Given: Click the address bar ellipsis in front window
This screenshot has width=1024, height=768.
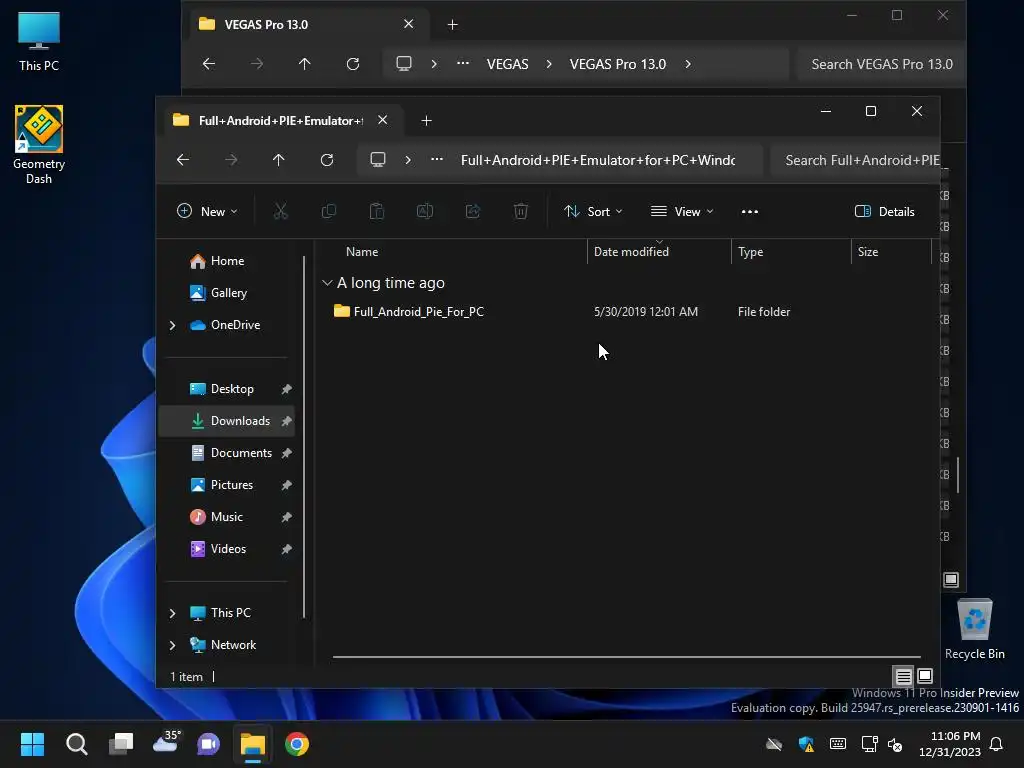Looking at the screenshot, I should click(x=437, y=159).
